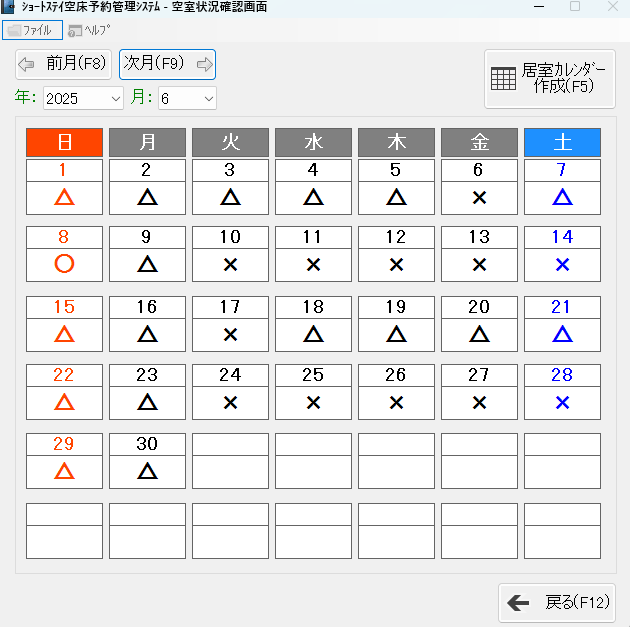Click the triangle symbol under day 4

[313, 197]
